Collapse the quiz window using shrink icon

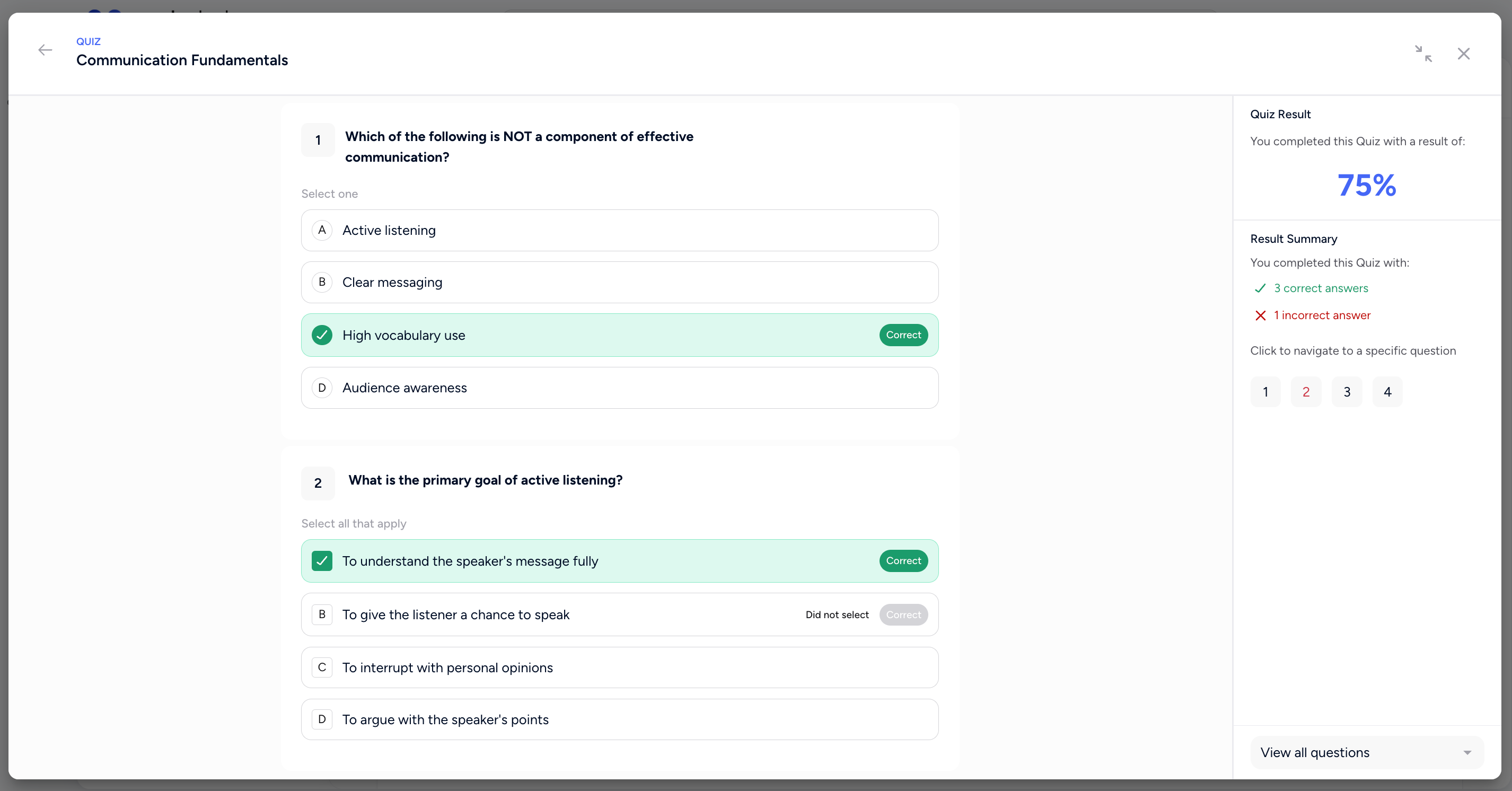1423,54
